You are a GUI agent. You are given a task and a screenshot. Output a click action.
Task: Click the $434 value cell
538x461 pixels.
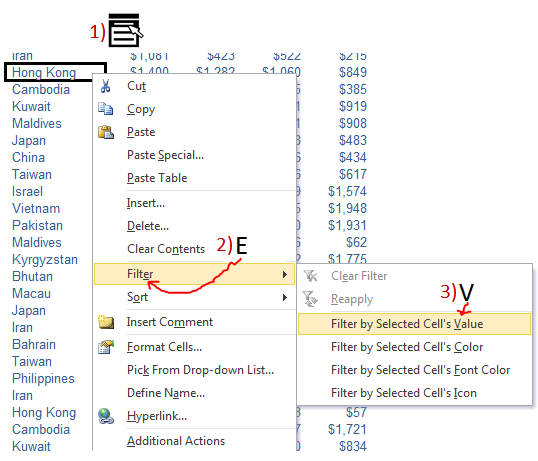pyautogui.click(x=353, y=157)
